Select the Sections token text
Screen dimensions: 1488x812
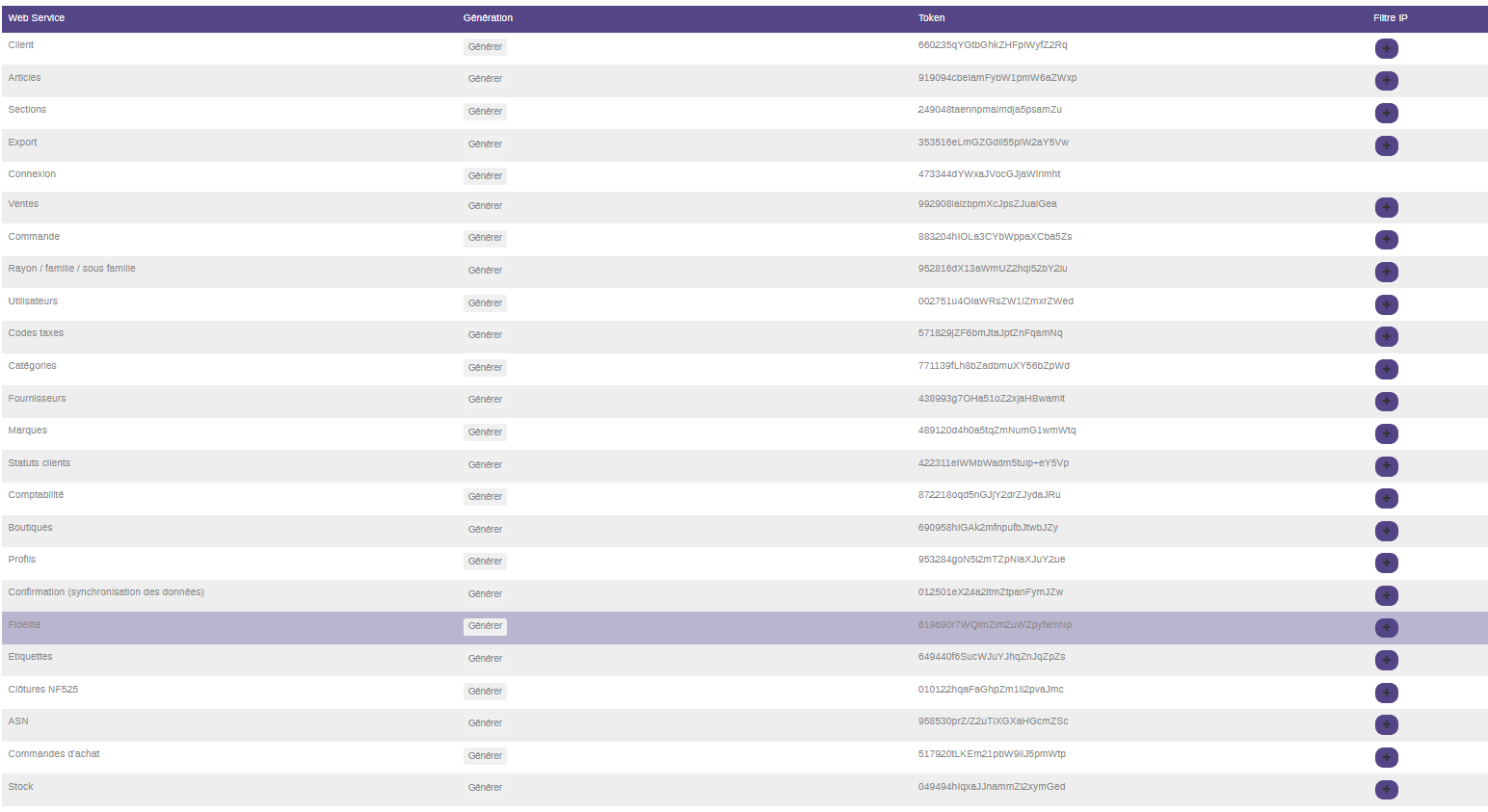tap(989, 110)
